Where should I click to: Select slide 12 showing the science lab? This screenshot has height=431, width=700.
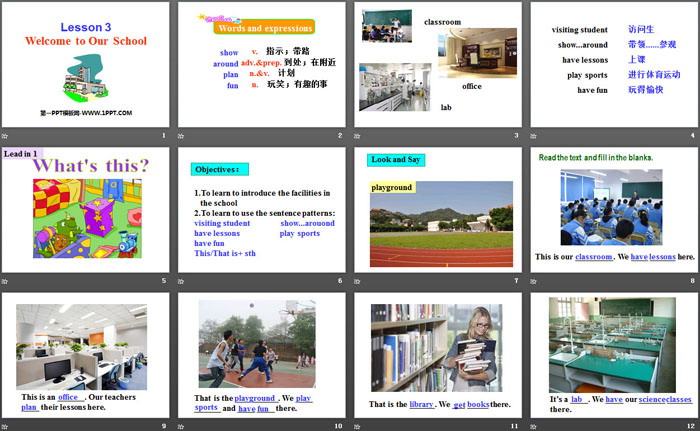point(613,355)
